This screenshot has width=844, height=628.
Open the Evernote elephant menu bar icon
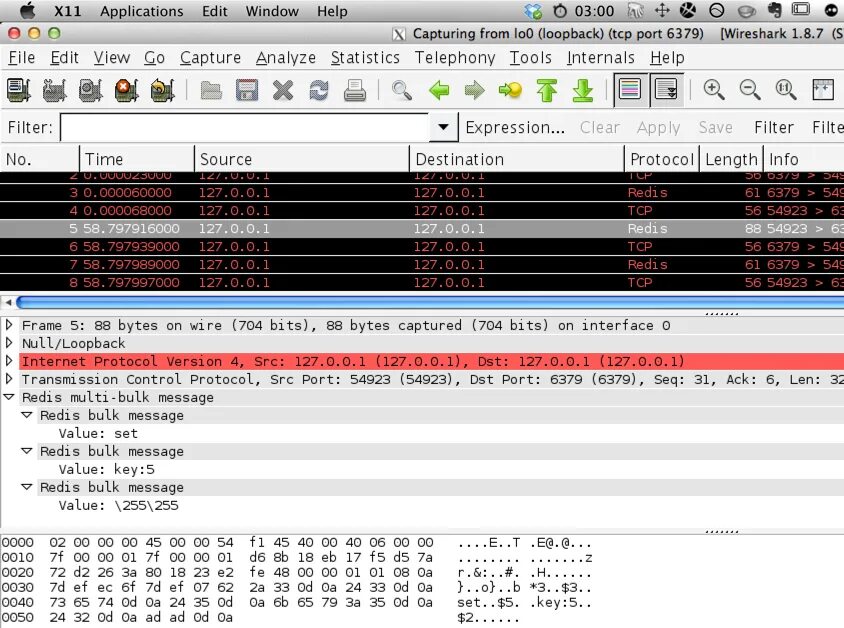(775, 10)
